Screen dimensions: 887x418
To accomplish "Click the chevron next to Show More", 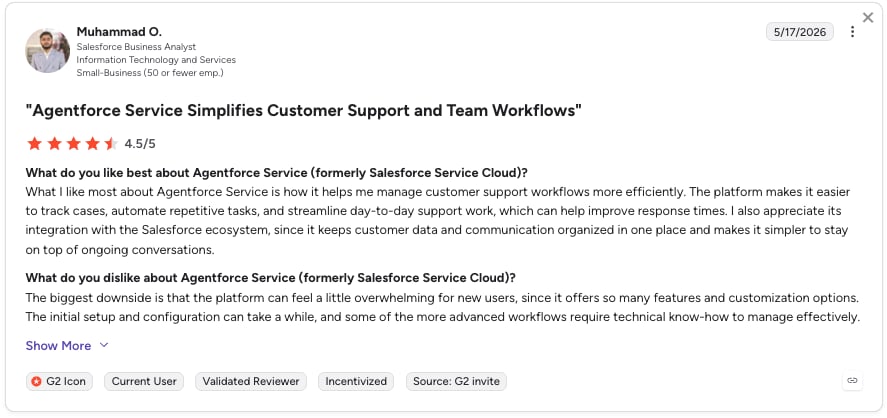I will pos(104,345).
